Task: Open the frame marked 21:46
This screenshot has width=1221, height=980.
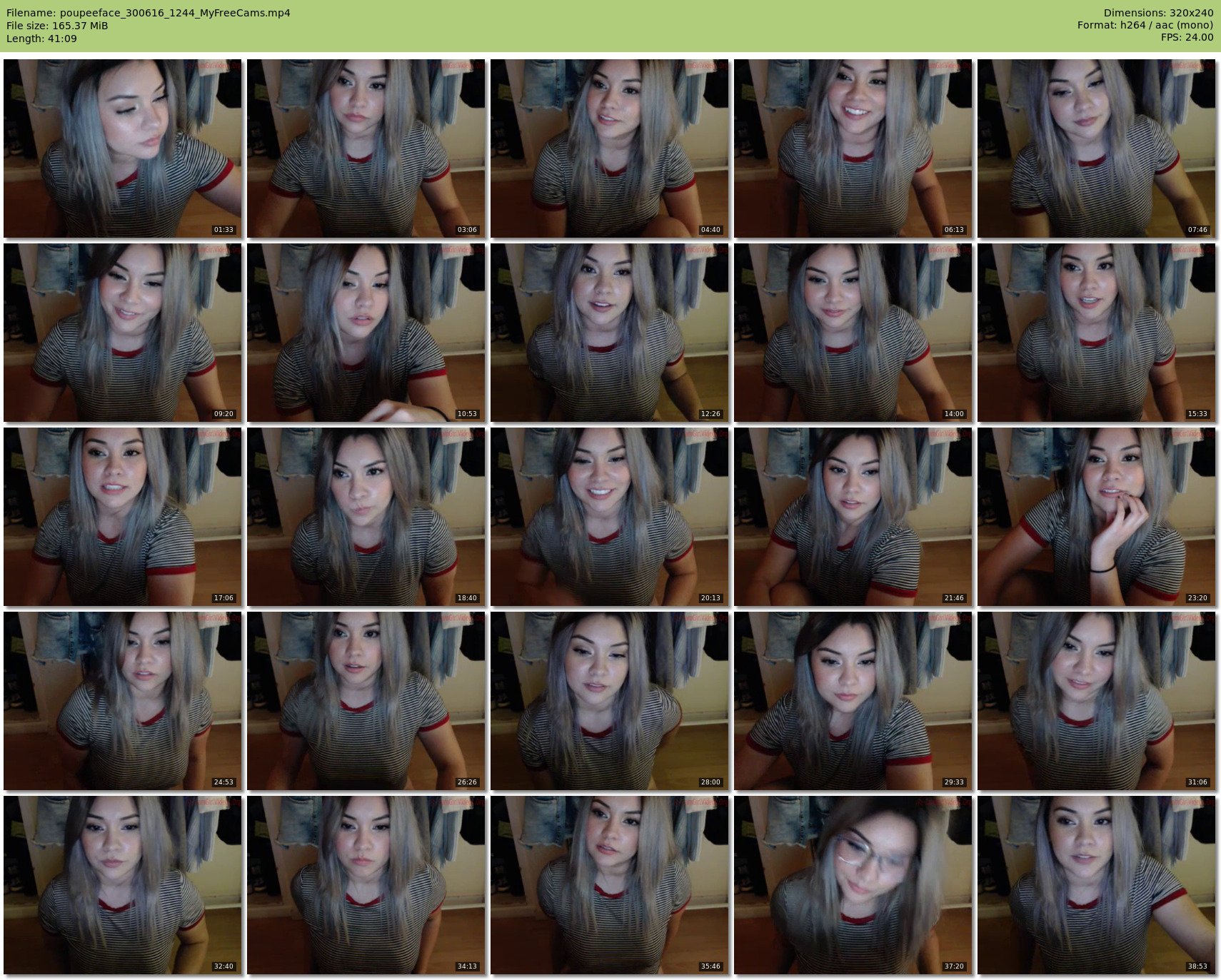Action: coord(853,517)
